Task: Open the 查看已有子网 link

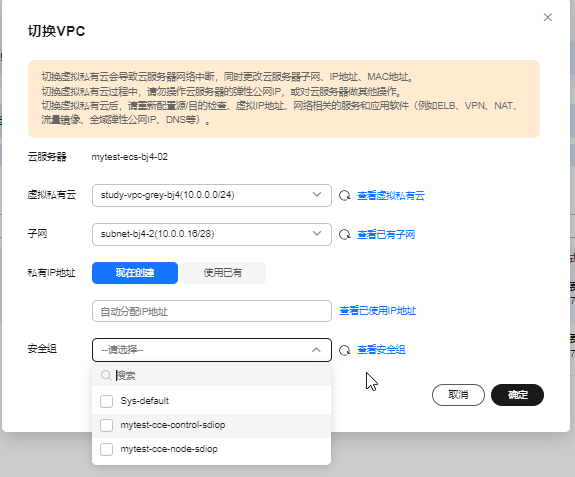Action: coord(386,235)
